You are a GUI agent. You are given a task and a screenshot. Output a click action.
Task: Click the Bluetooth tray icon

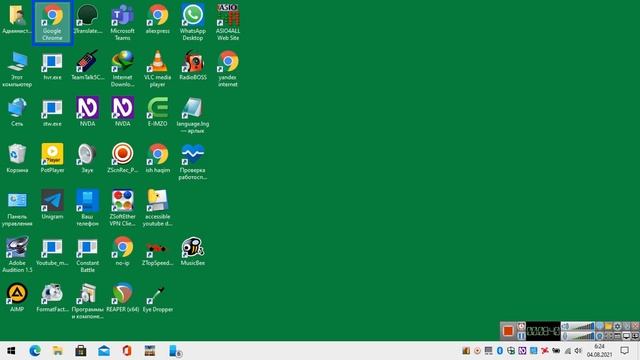coord(500,351)
